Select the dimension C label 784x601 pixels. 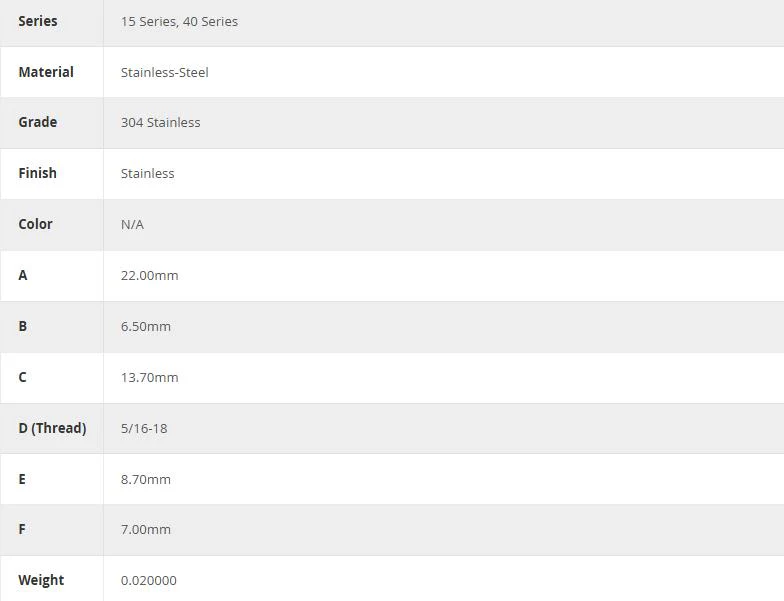point(22,377)
